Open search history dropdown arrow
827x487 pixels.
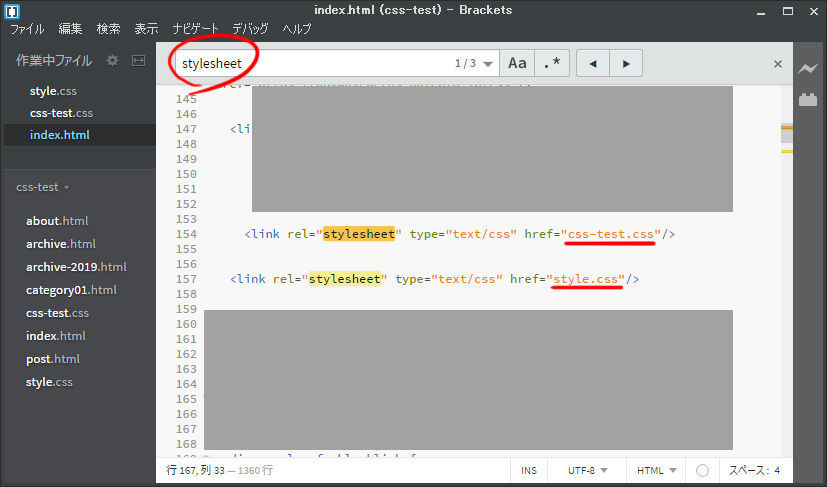488,64
